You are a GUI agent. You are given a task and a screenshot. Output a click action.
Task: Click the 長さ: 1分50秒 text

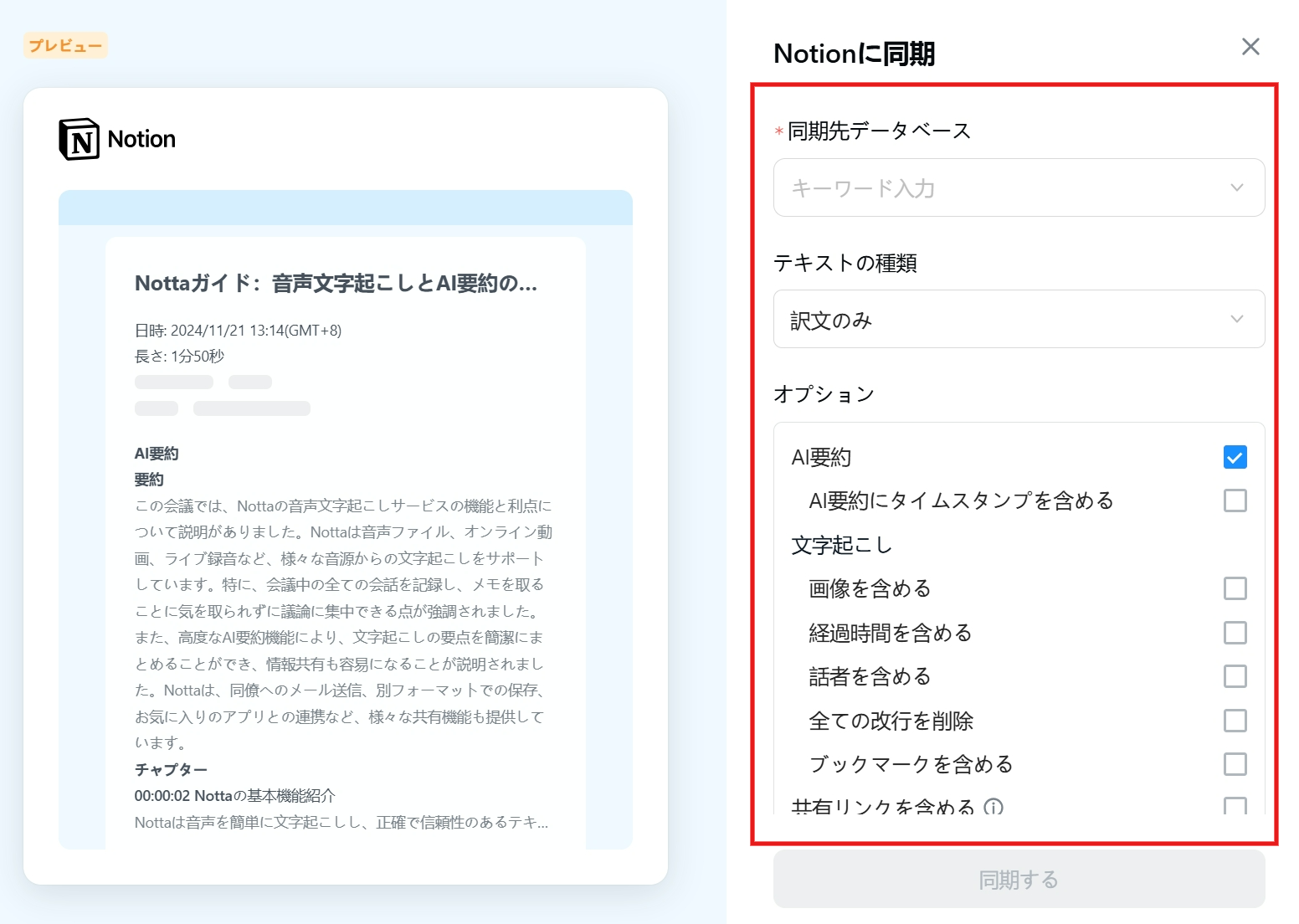[x=179, y=357]
